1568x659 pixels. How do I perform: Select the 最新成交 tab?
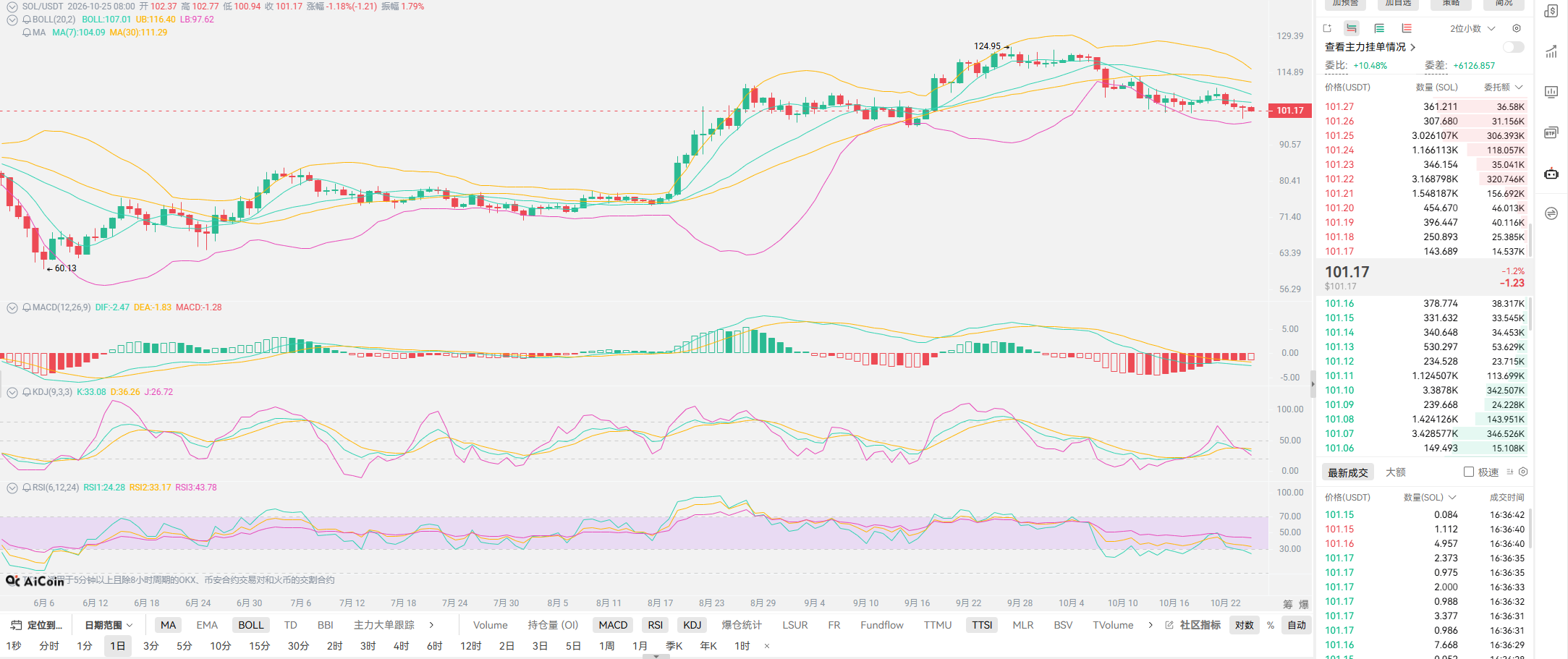pyautogui.click(x=1348, y=472)
